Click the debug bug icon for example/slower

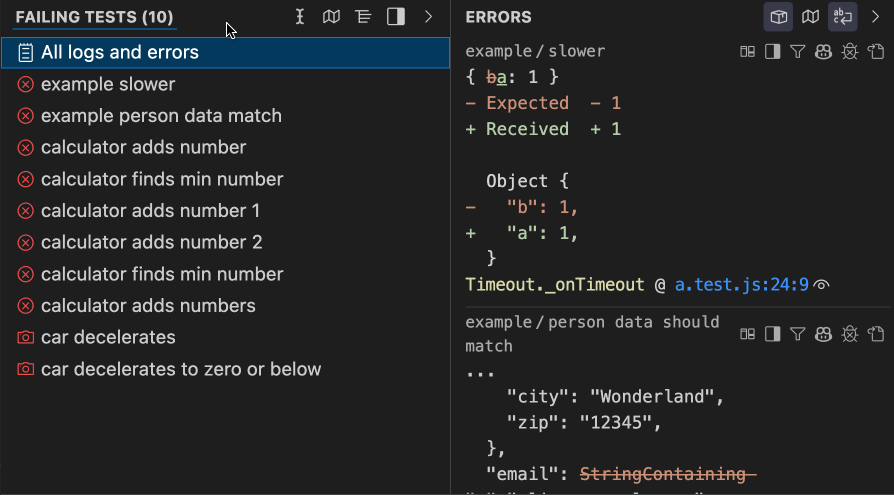click(850, 52)
